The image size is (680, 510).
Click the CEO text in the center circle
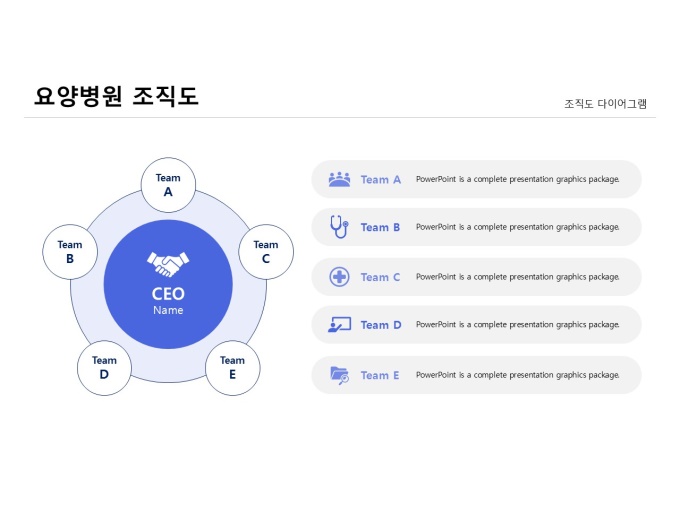(168, 294)
